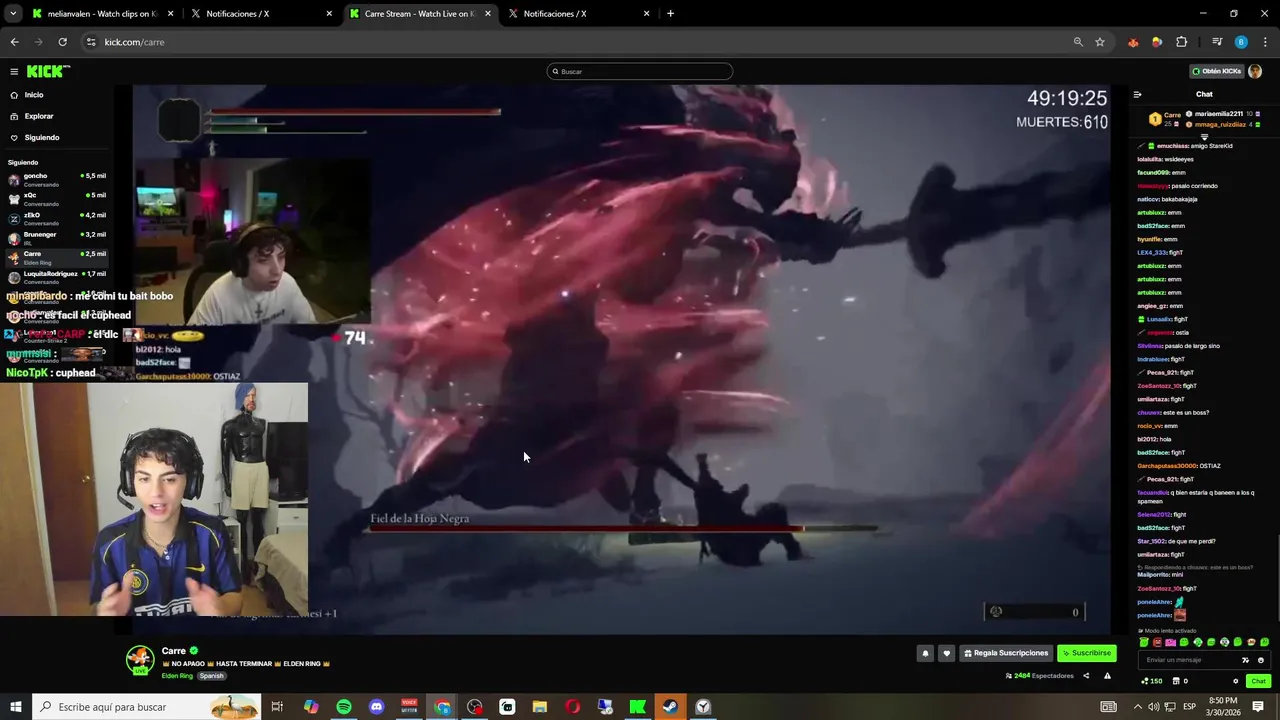Open the chat shop icon showing 0

(1179, 681)
